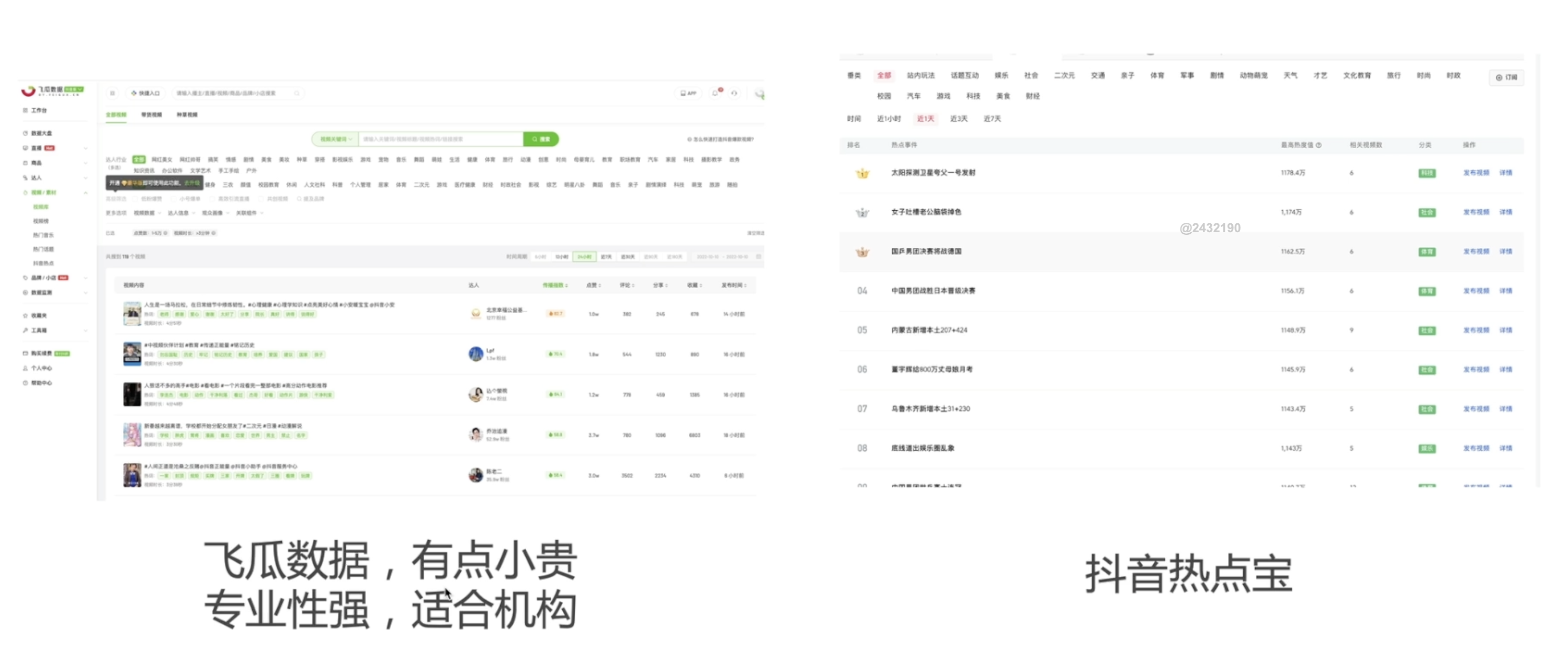Image resolution: width=1568 pixels, height=661 pixels.
Task: Click 发布视频 for 太阳探测卫星夸父一号发射
Action: click(1475, 173)
